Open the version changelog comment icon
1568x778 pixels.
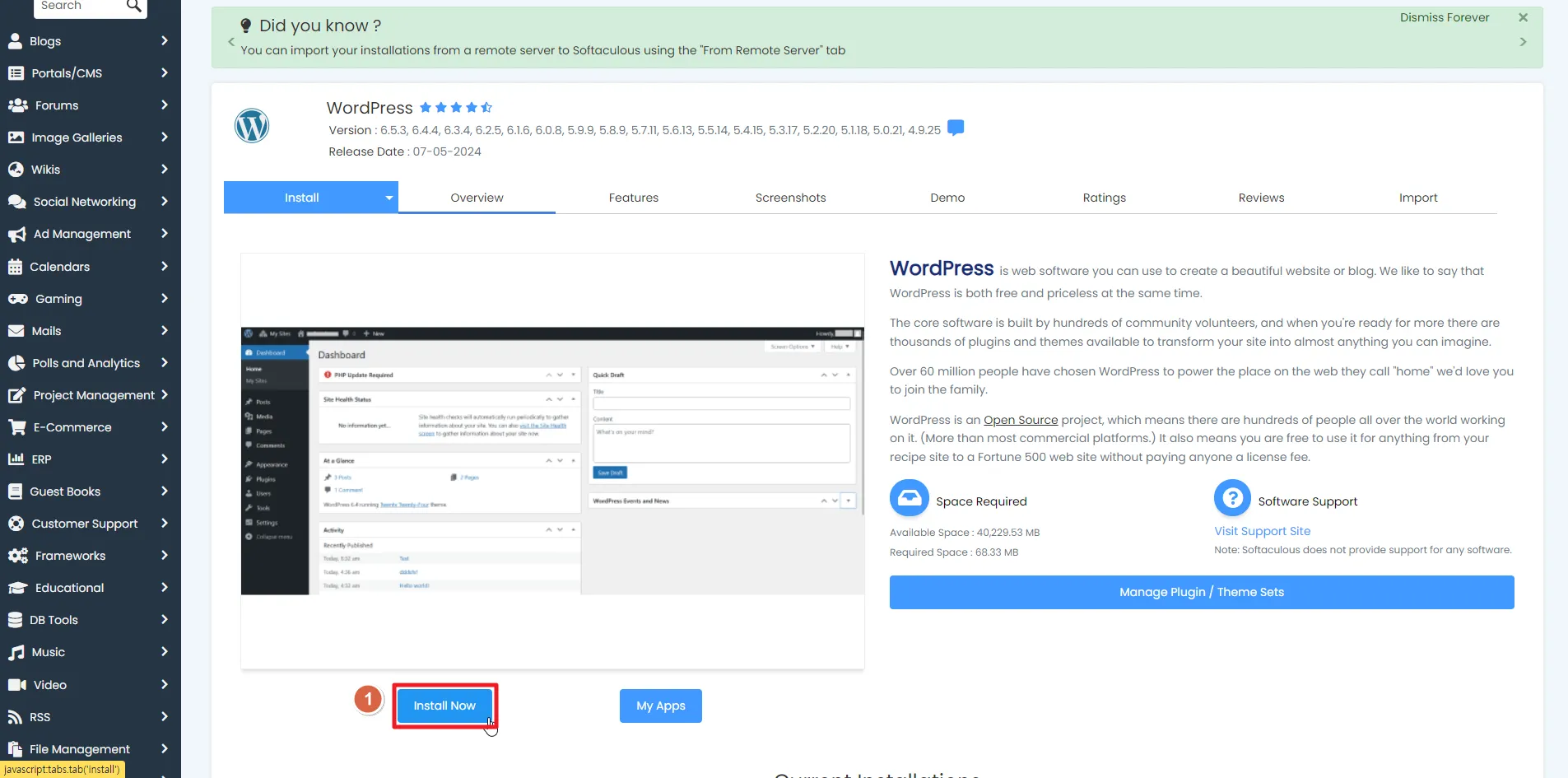(956, 128)
